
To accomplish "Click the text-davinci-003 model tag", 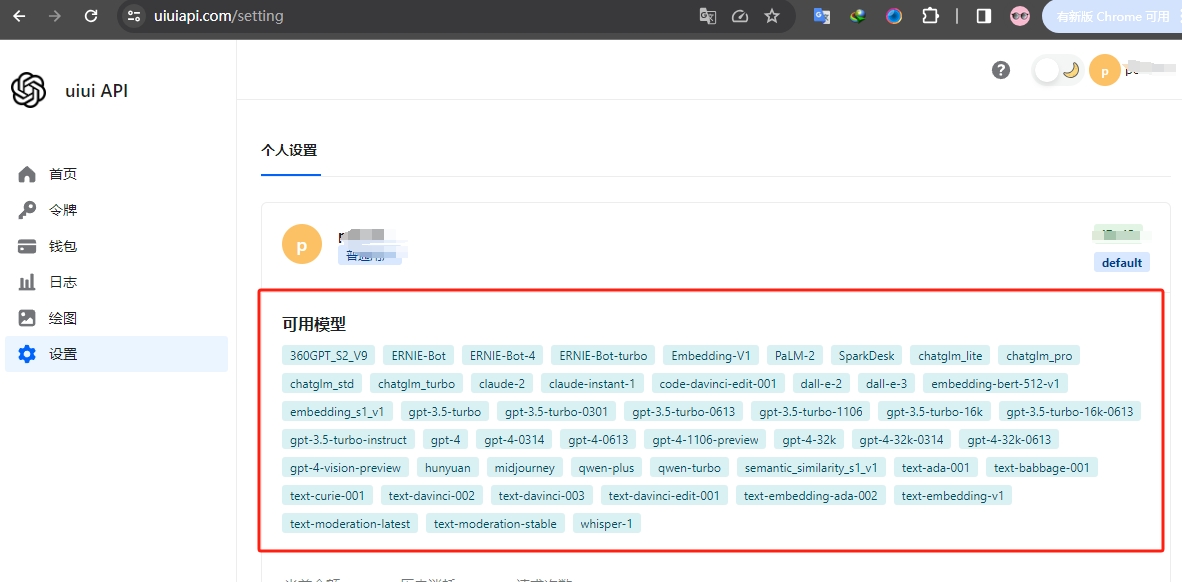I will 542,496.
